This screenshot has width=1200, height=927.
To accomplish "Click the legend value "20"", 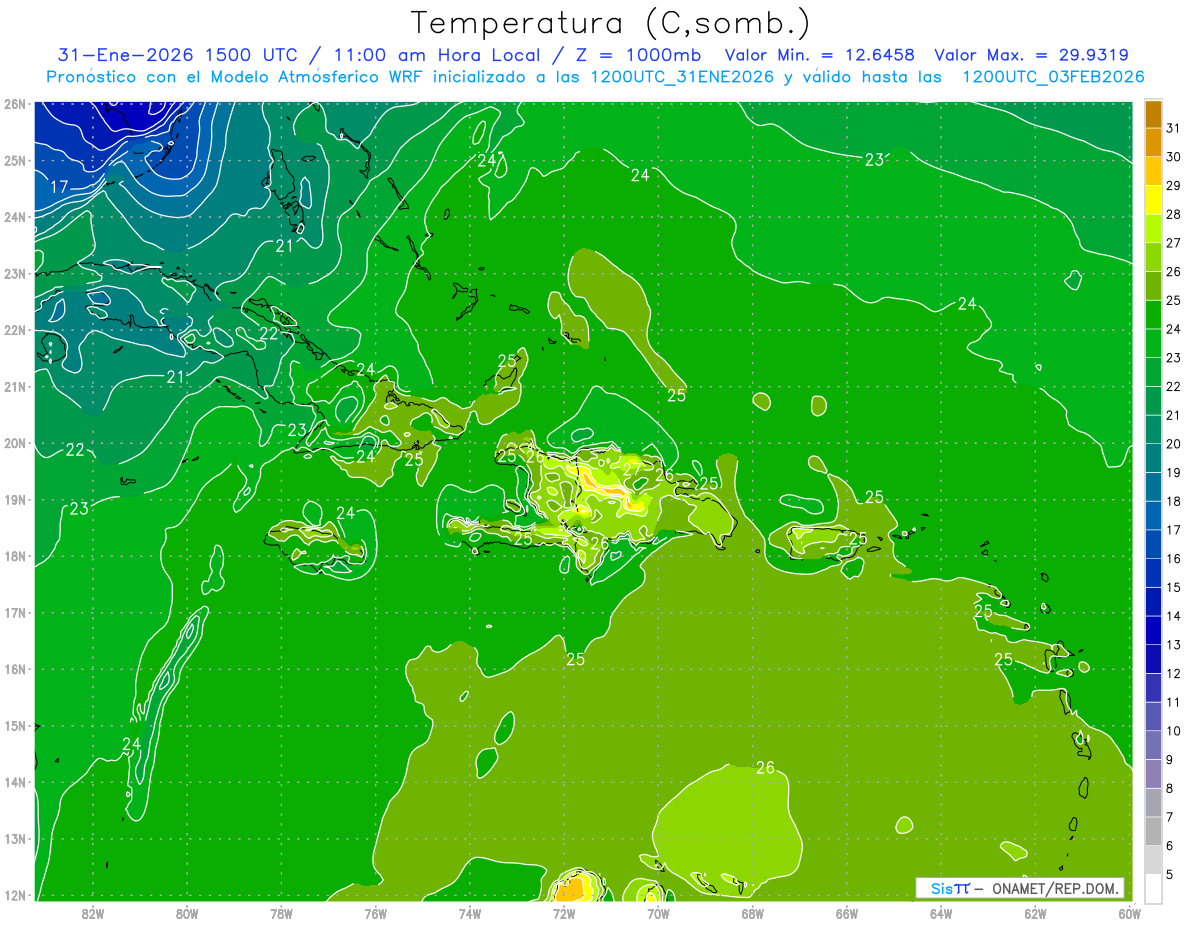I will pos(1174,444).
